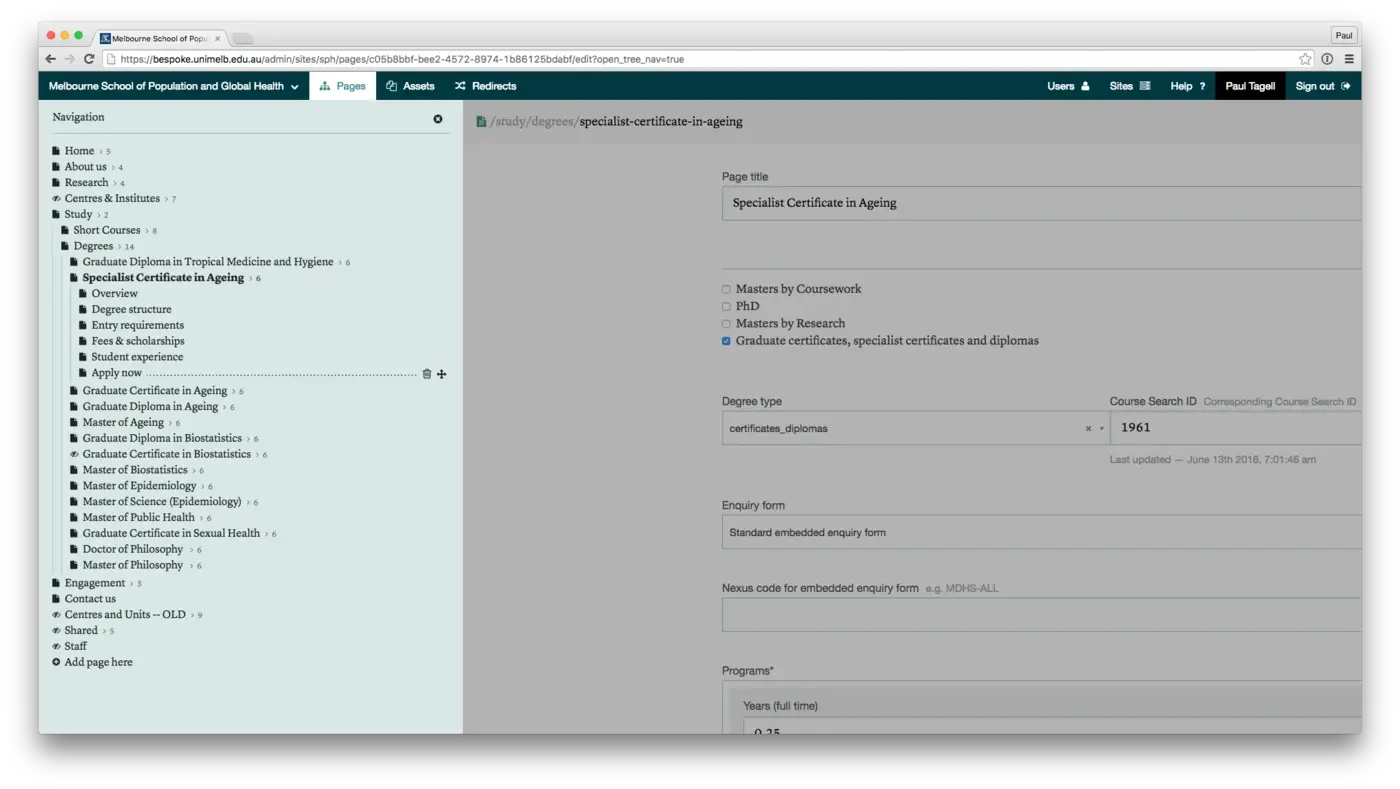Screen dimensions: 1400x789
Task: Delete the Apply now page with trash icon
Action: pos(427,374)
